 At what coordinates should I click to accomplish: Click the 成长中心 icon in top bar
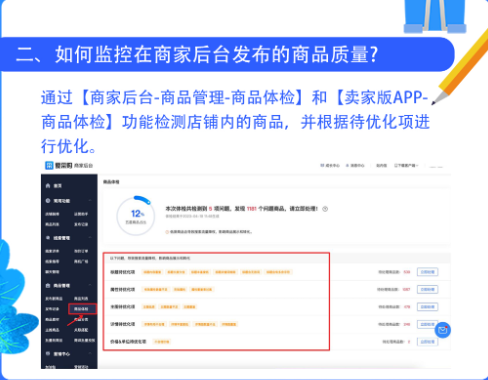(322, 165)
